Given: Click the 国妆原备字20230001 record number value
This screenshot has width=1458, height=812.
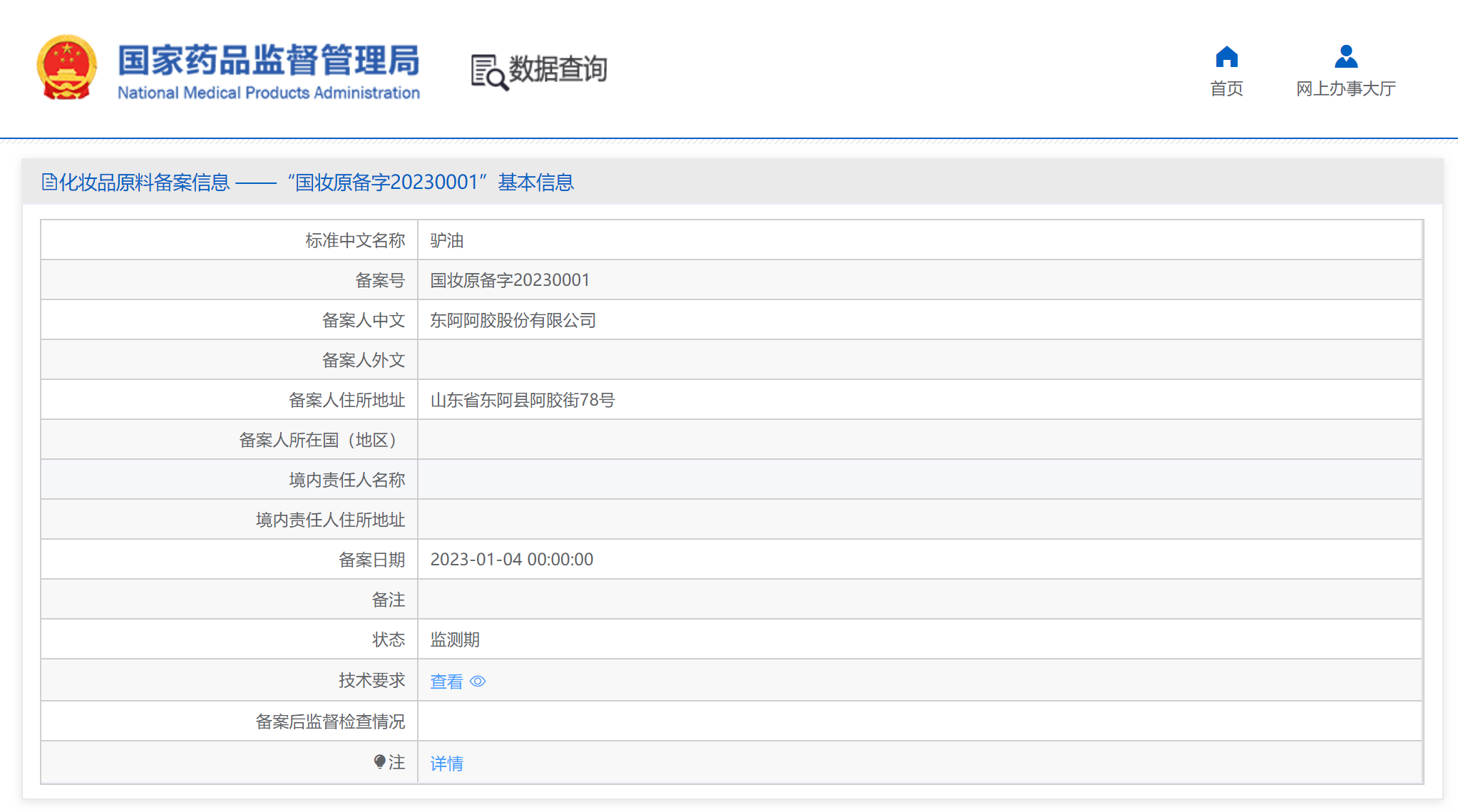Looking at the screenshot, I should 510,280.
